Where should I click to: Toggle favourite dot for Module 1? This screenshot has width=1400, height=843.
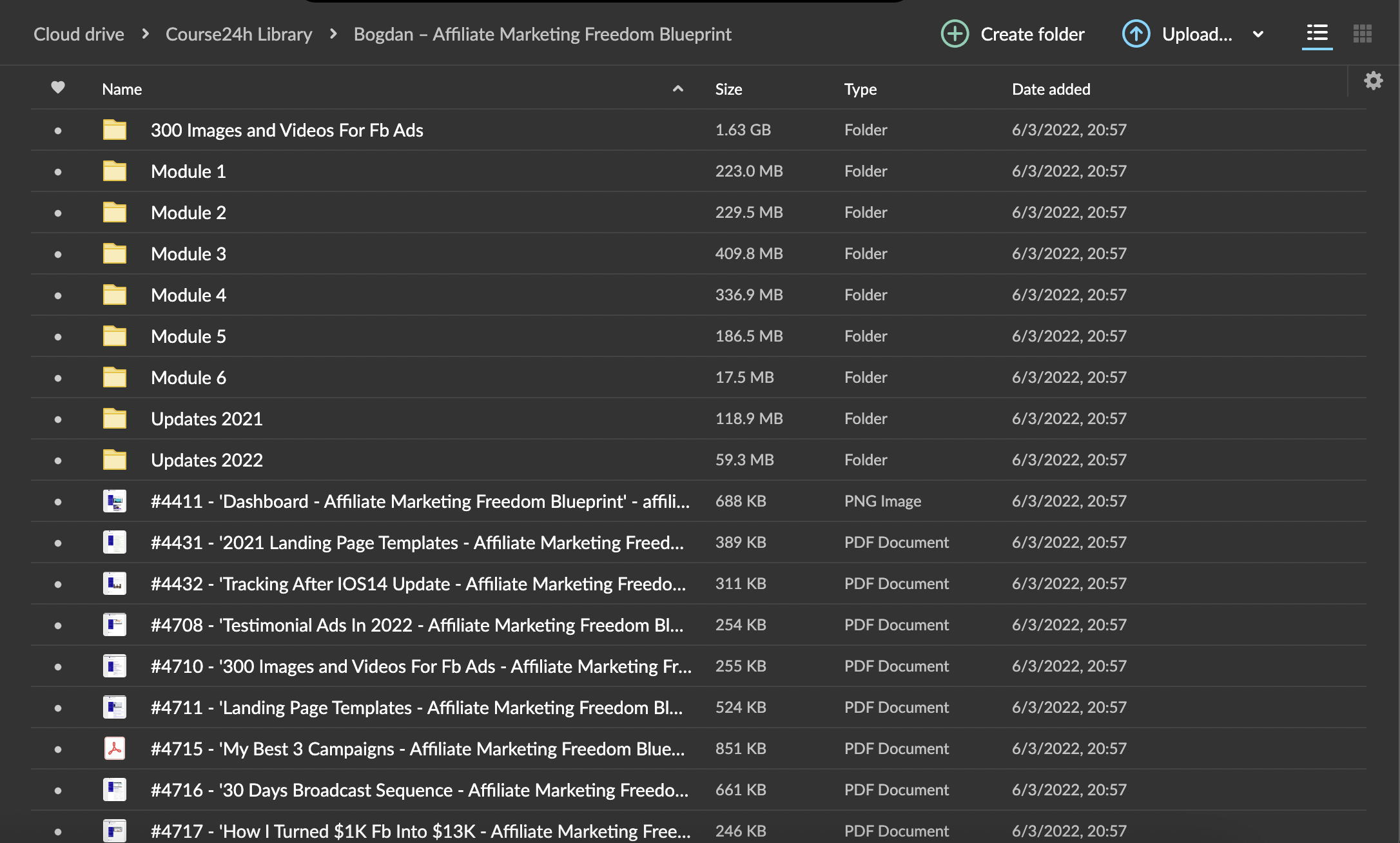(58, 172)
